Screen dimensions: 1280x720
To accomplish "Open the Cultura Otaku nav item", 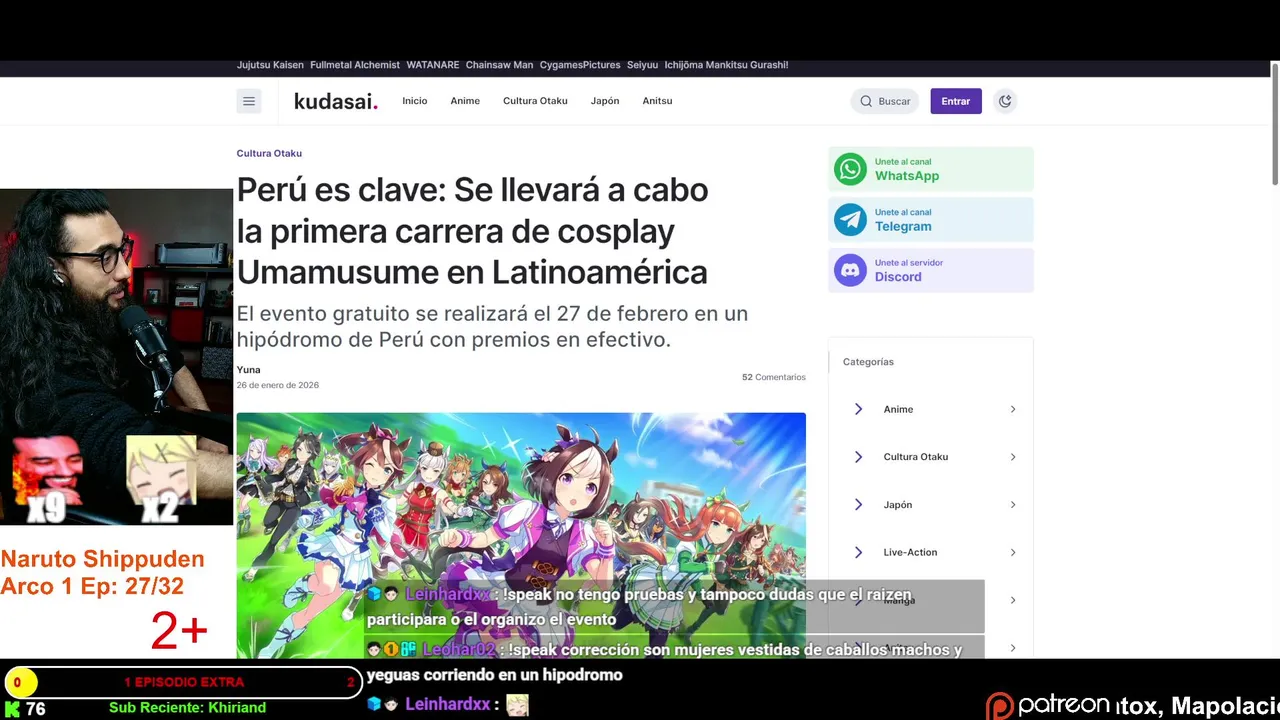I will pos(535,101).
